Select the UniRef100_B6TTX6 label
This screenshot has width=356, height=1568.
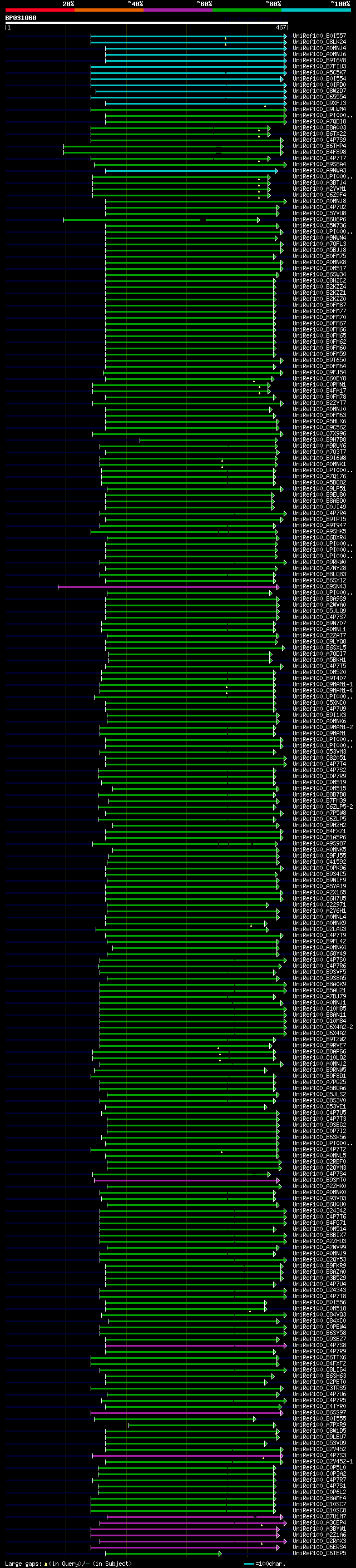pos(319,1357)
